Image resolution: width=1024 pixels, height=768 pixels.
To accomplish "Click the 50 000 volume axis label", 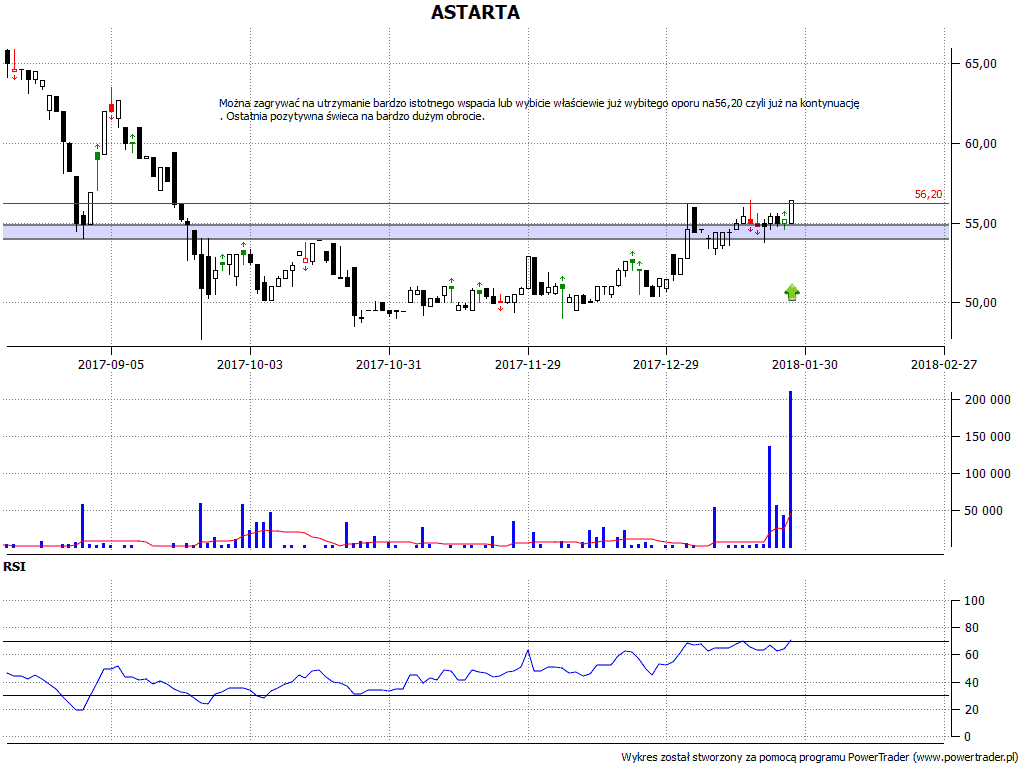I will pos(984,511).
